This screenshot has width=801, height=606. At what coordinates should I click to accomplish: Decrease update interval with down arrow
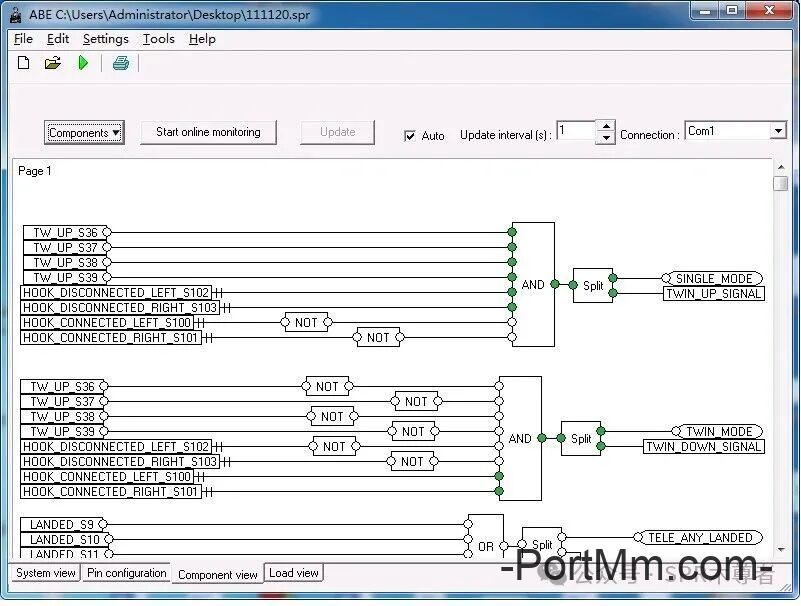(x=605, y=138)
